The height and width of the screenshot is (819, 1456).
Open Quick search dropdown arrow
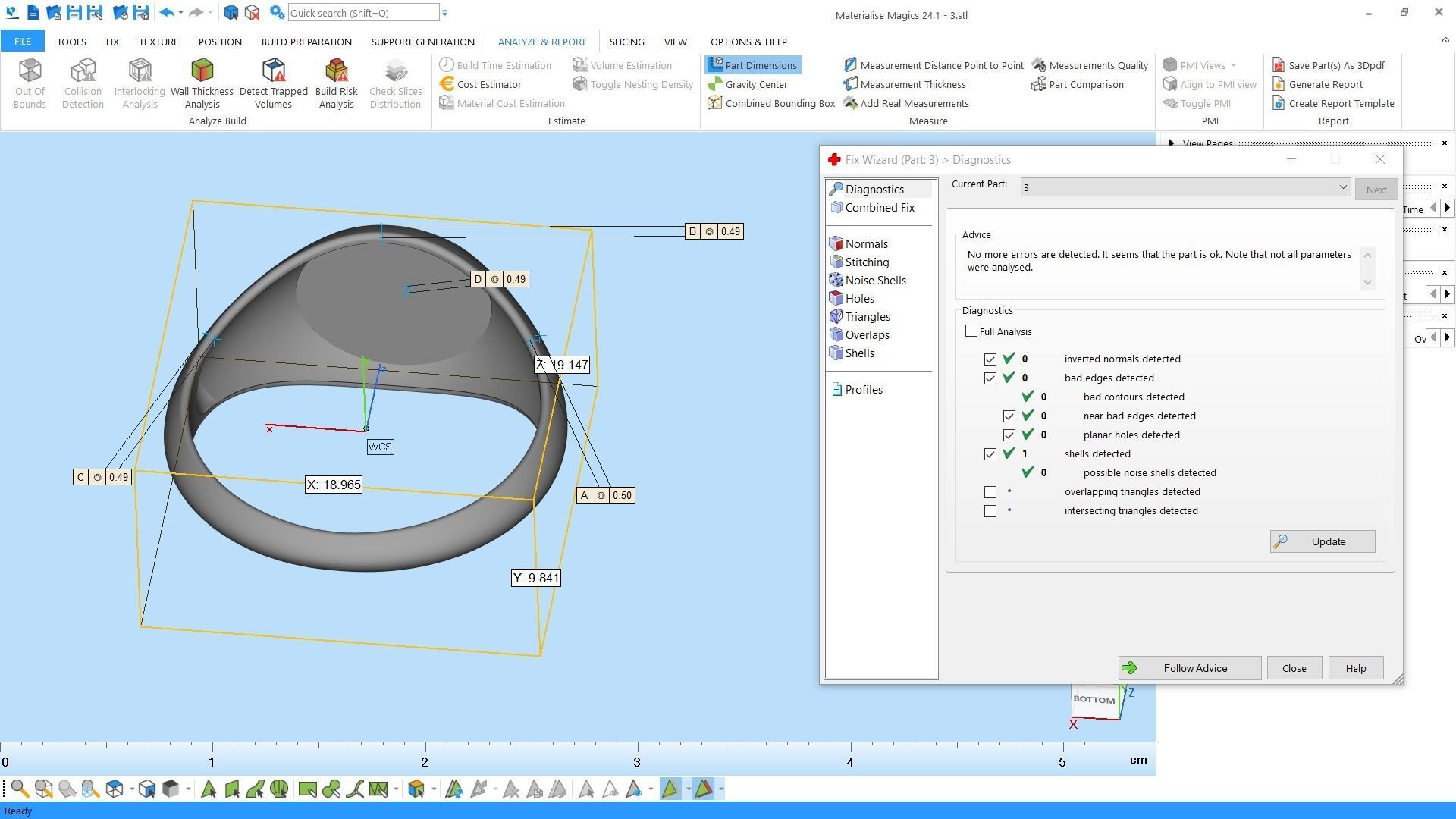(x=445, y=13)
